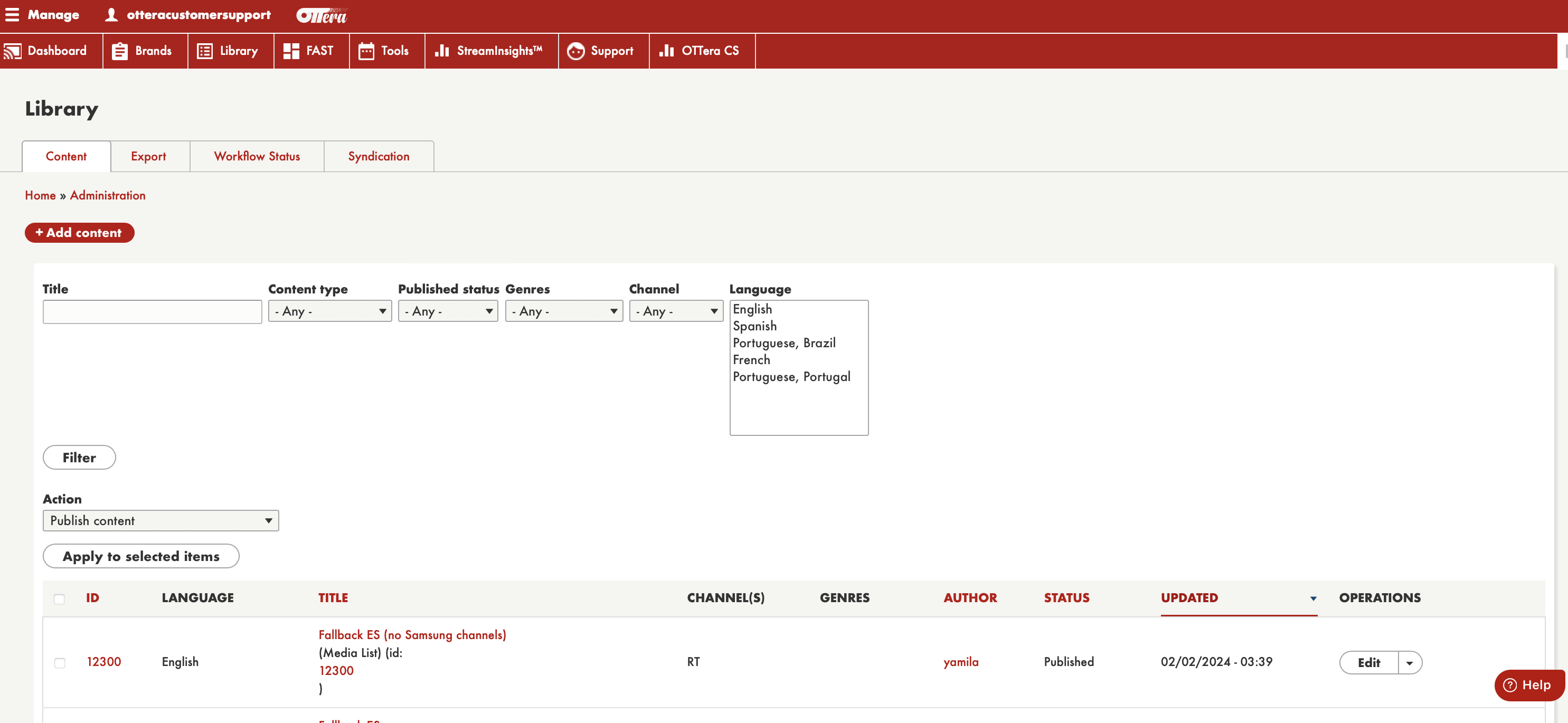Image resolution: width=1568 pixels, height=723 pixels.
Task: Click into the Title filter text field
Action: [x=152, y=311]
